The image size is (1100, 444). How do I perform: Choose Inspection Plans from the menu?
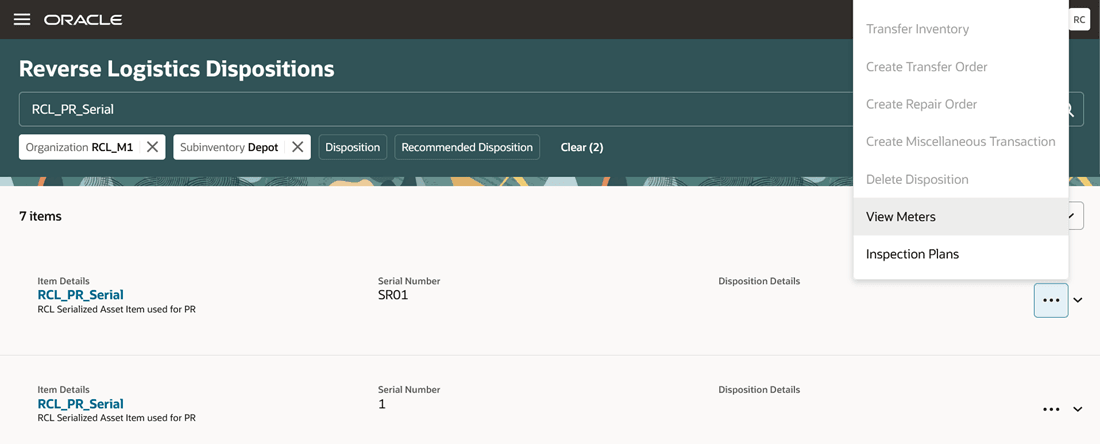coord(961,254)
